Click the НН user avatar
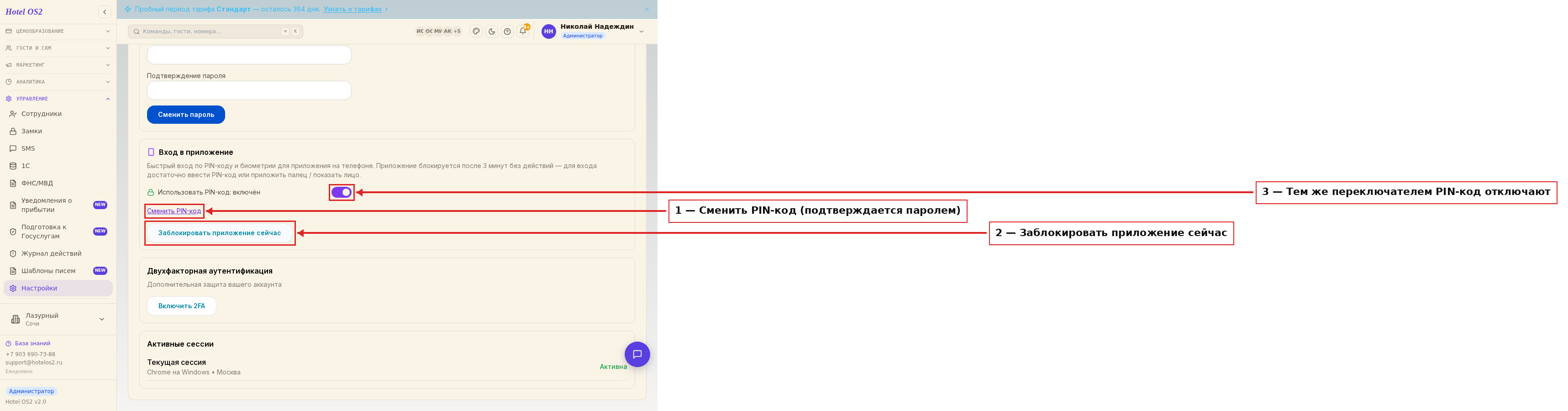Screen dimensions: 1568x411 tap(548, 31)
